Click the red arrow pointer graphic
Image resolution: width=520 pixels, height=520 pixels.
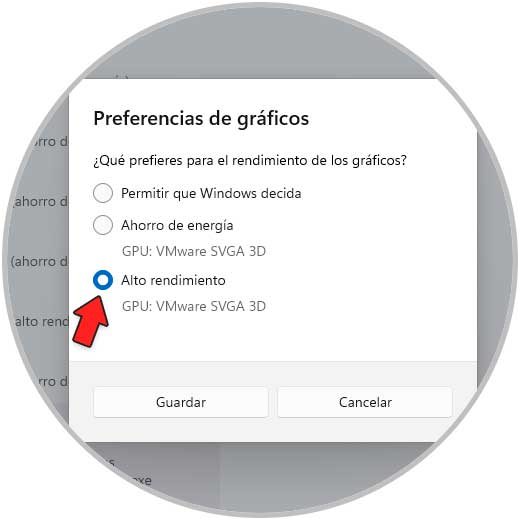(x=91, y=321)
